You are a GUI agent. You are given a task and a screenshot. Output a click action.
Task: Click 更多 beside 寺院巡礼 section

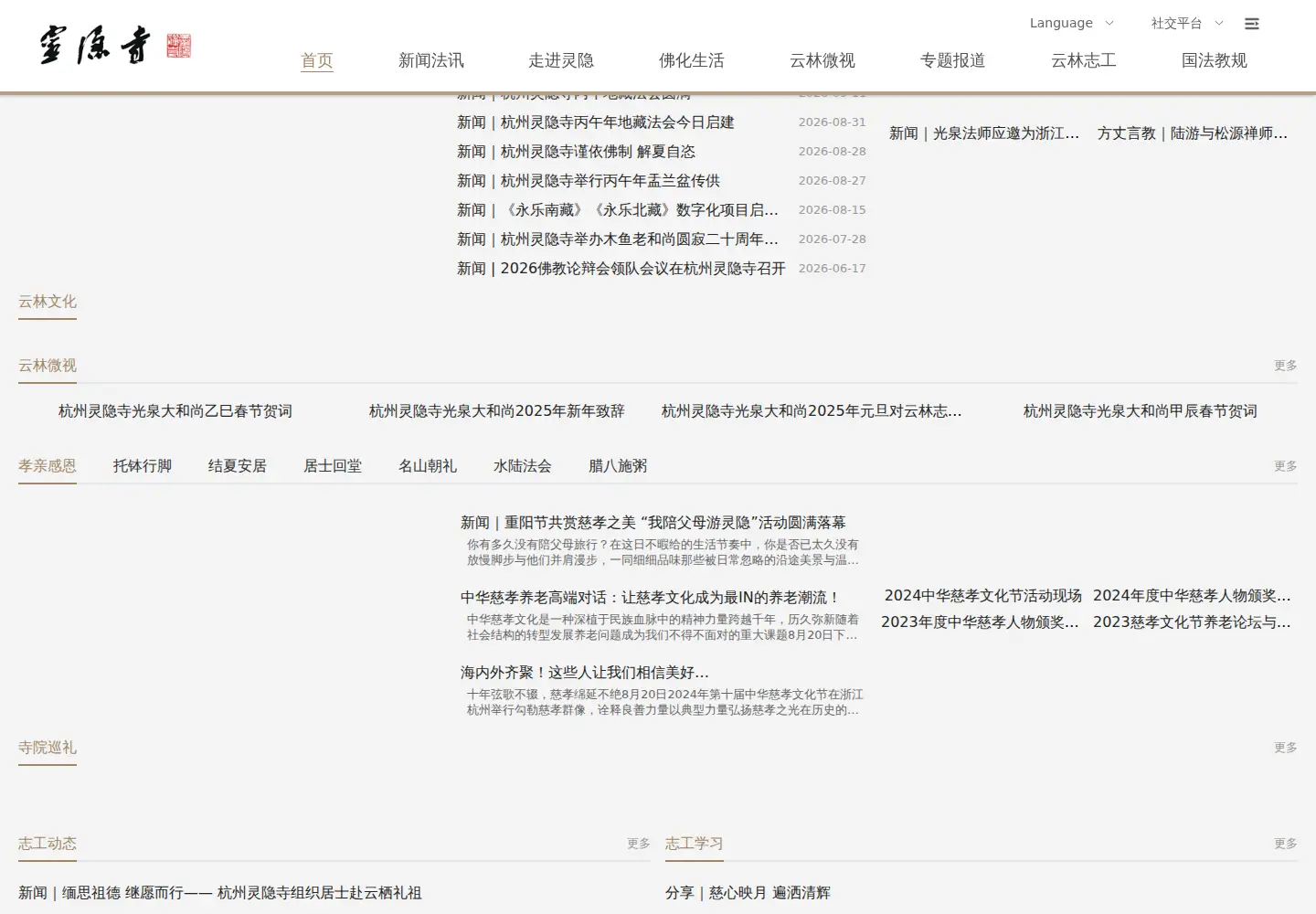point(1286,748)
